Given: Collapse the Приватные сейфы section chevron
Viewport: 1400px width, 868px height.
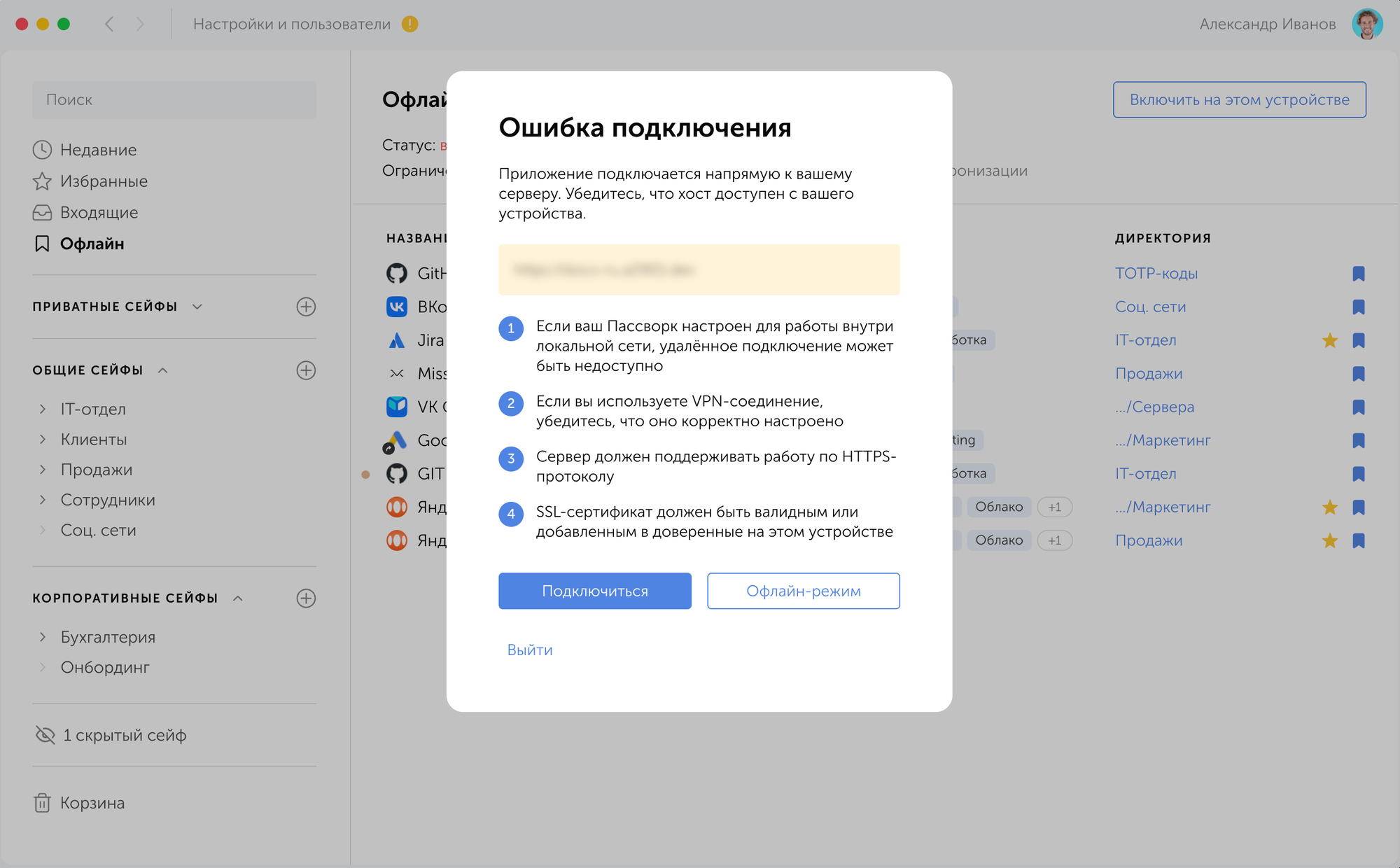Looking at the screenshot, I should coord(197,307).
